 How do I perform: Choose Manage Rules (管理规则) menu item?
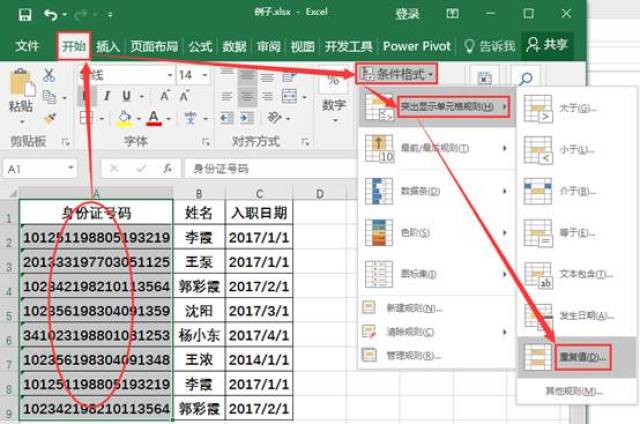[436, 356]
